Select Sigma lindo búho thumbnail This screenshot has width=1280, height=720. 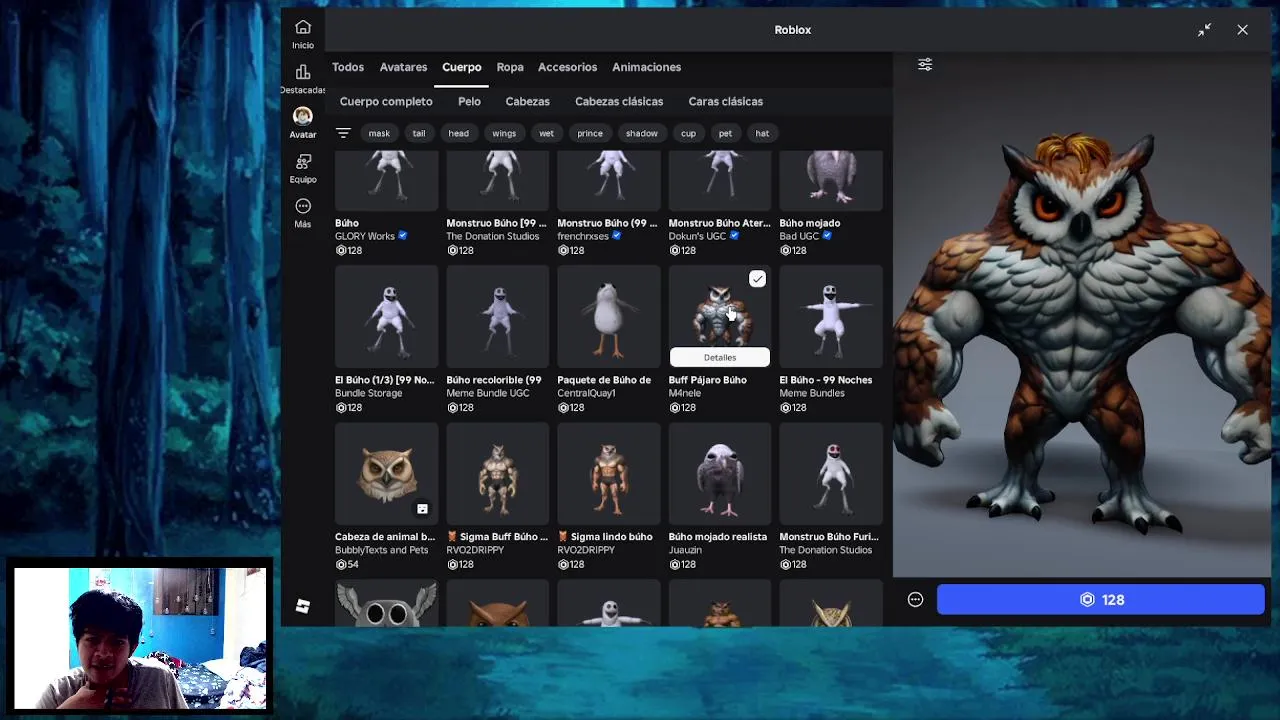[x=608, y=475]
